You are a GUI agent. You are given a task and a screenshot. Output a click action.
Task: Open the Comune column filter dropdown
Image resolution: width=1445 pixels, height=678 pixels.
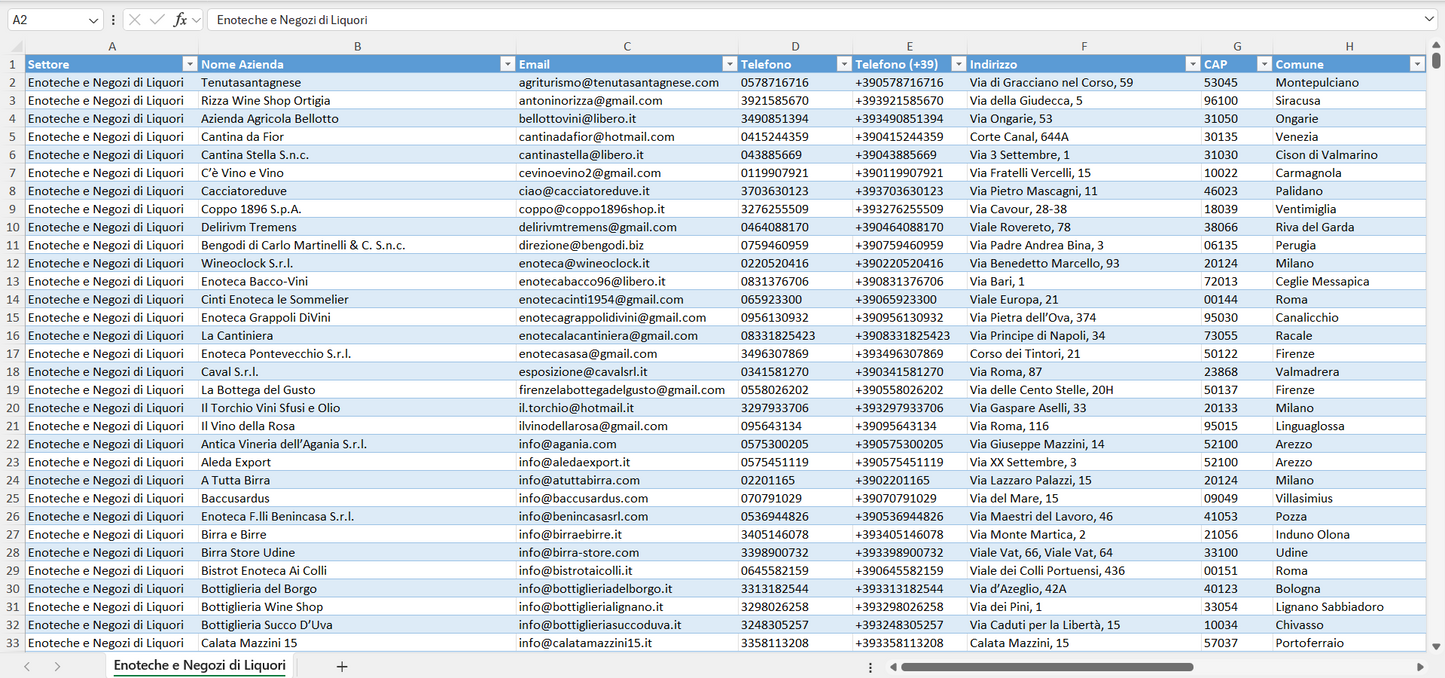[x=1417, y=64]
